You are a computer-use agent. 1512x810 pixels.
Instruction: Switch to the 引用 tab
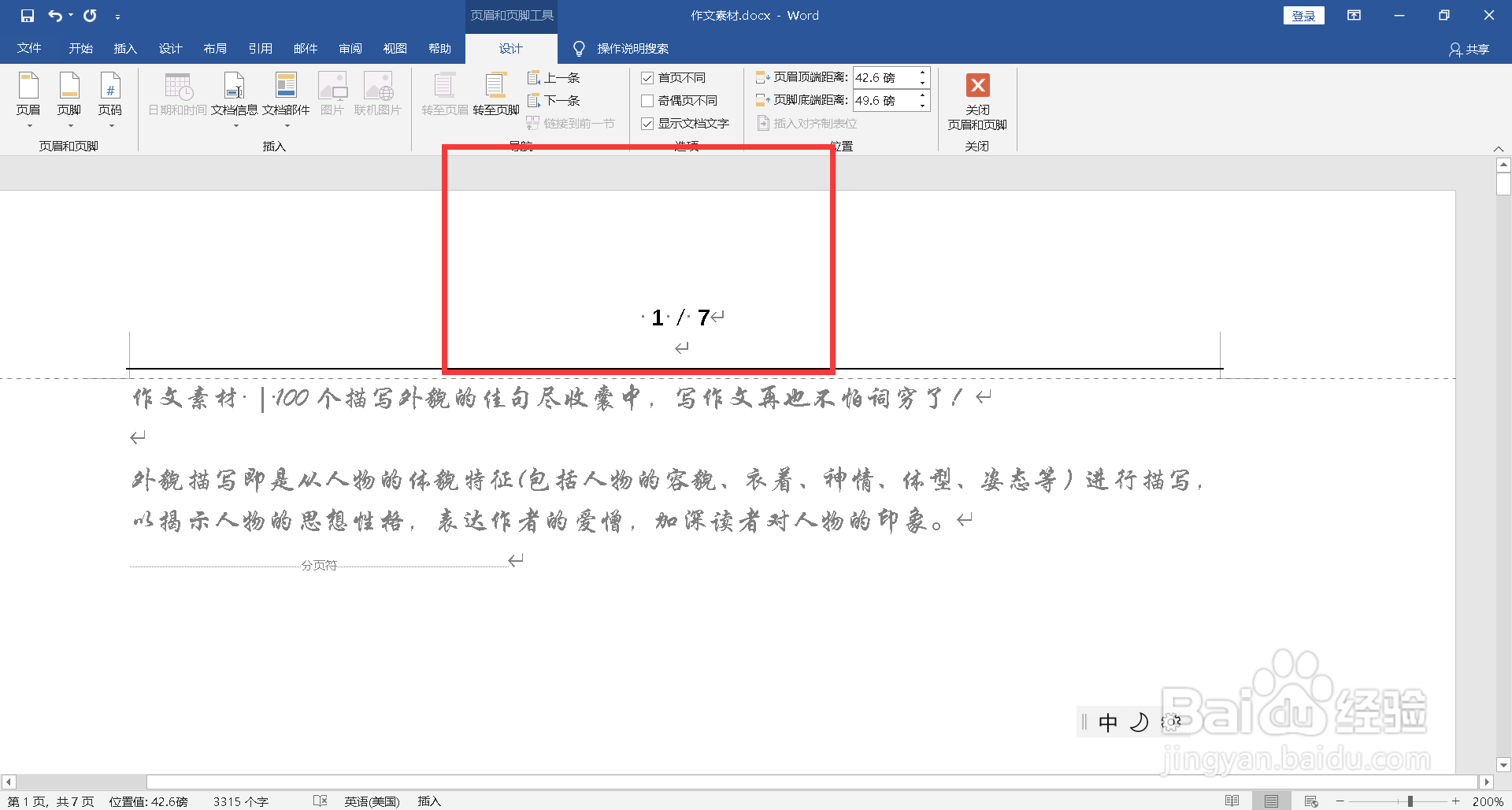tap(260, 49)
